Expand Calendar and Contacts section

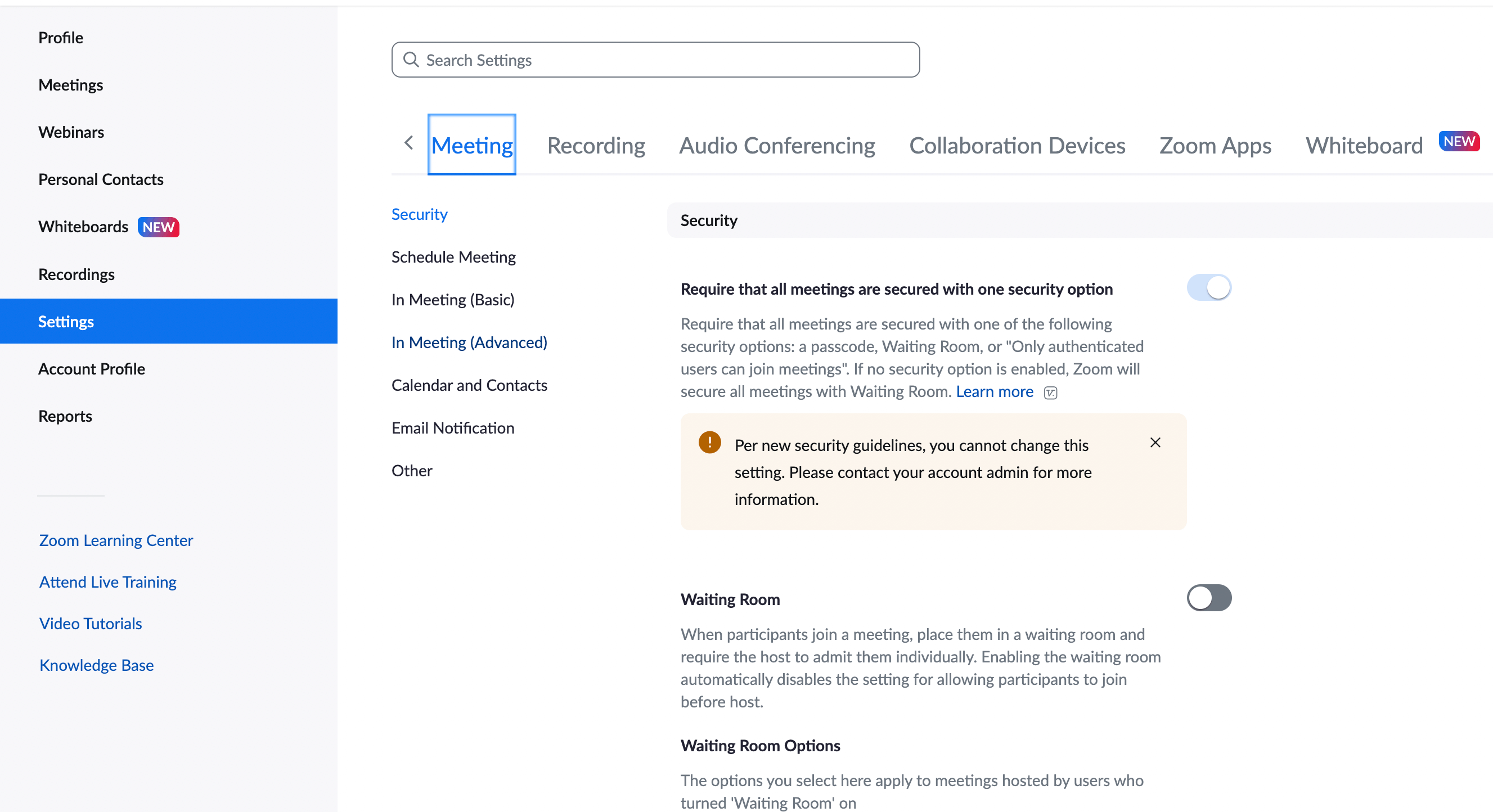pos(469,385)
